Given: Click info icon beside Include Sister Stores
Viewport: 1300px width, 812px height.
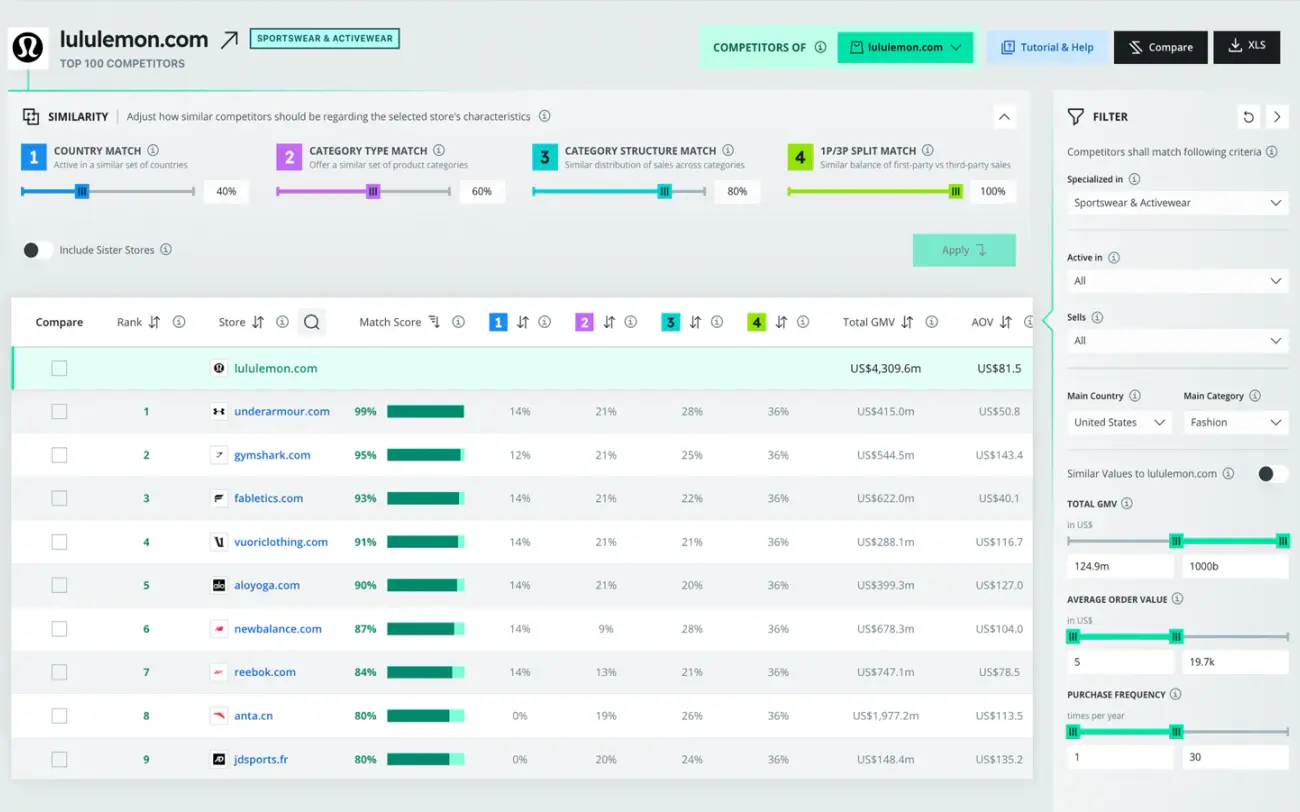Looking at the screenshot, I should 166,249.
